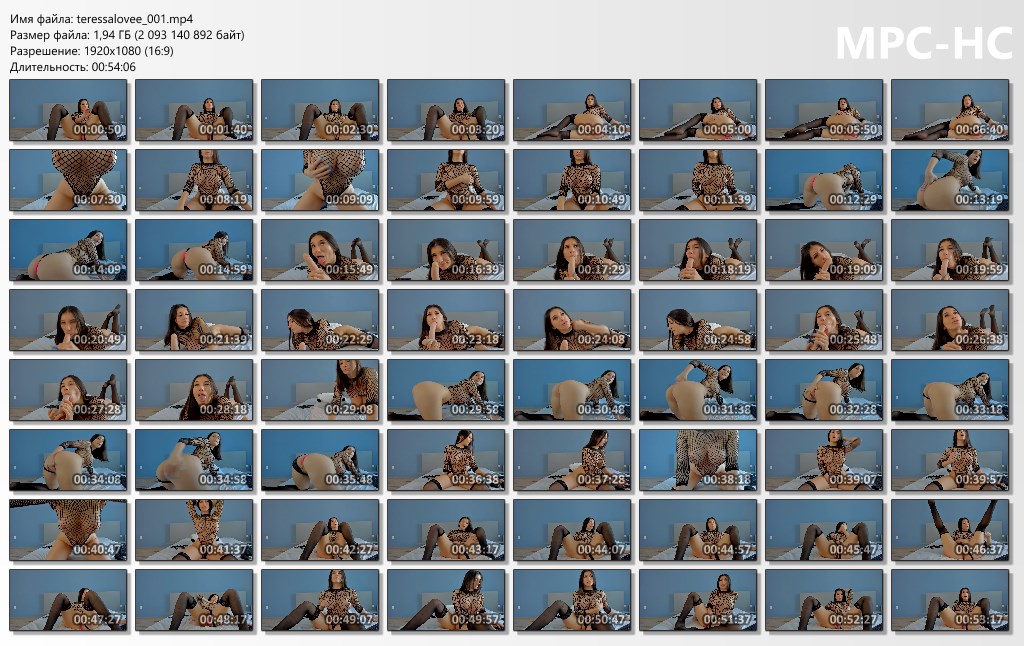Image resolution: width=1024 pixels, height=646 pixels.
Task: Choose the frame stamped 00:13:19
Action: pyautogui.click(x=950, y=180)
